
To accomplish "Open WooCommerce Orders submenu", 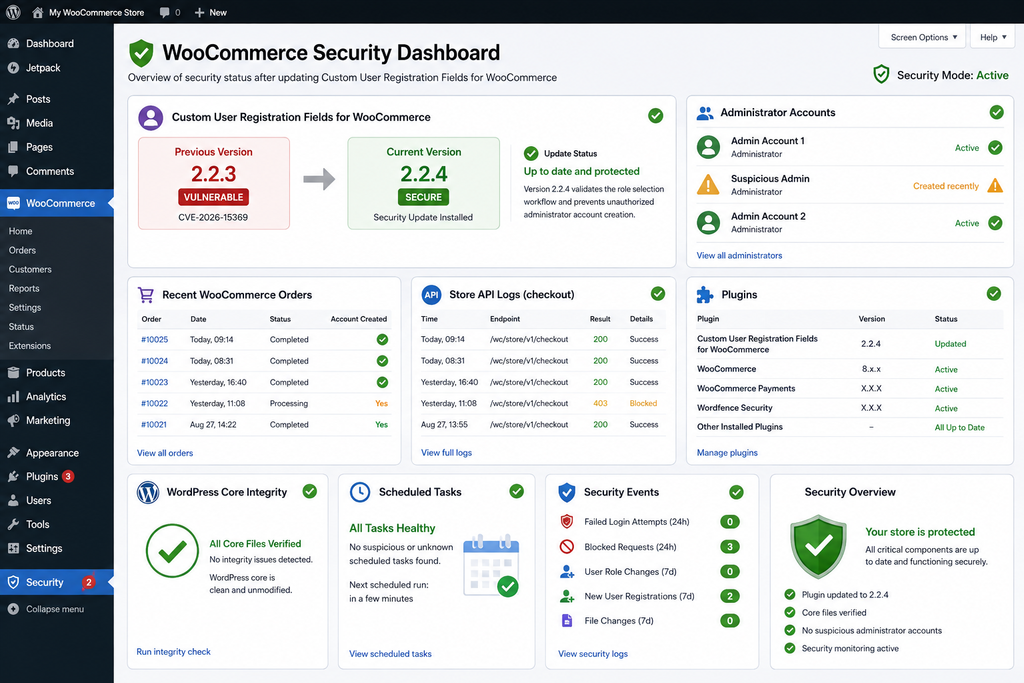I will point(22,250).
